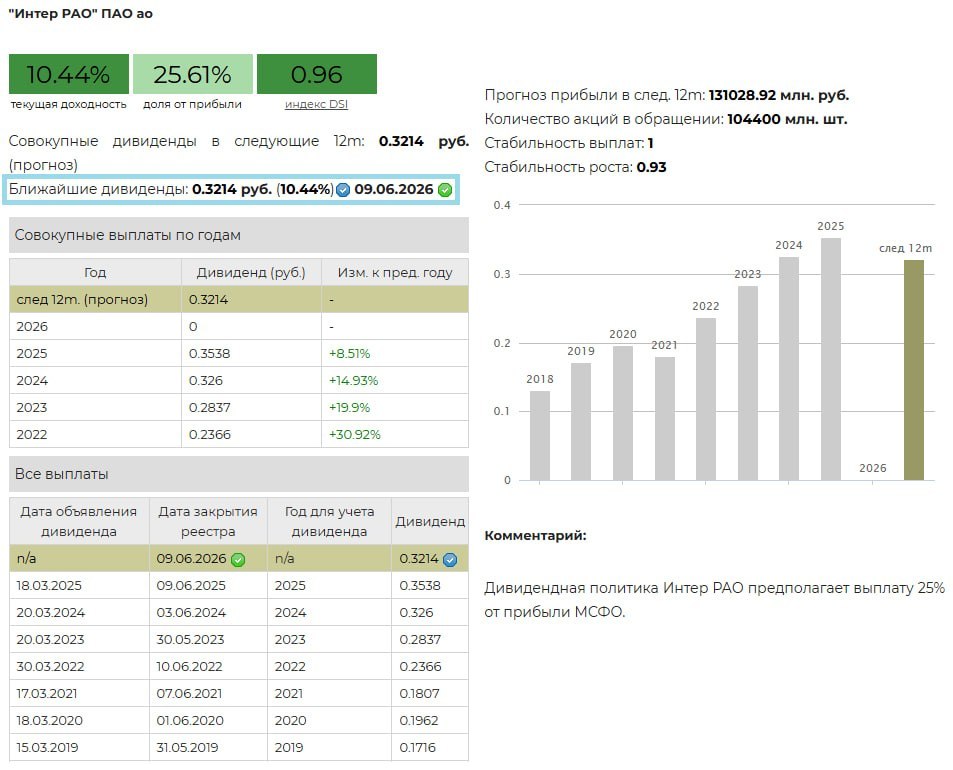Viewport: 953px width, 770px height.
Task: Click the 2018 bar in the dividend chart
Action: click(x=540, y=435)
